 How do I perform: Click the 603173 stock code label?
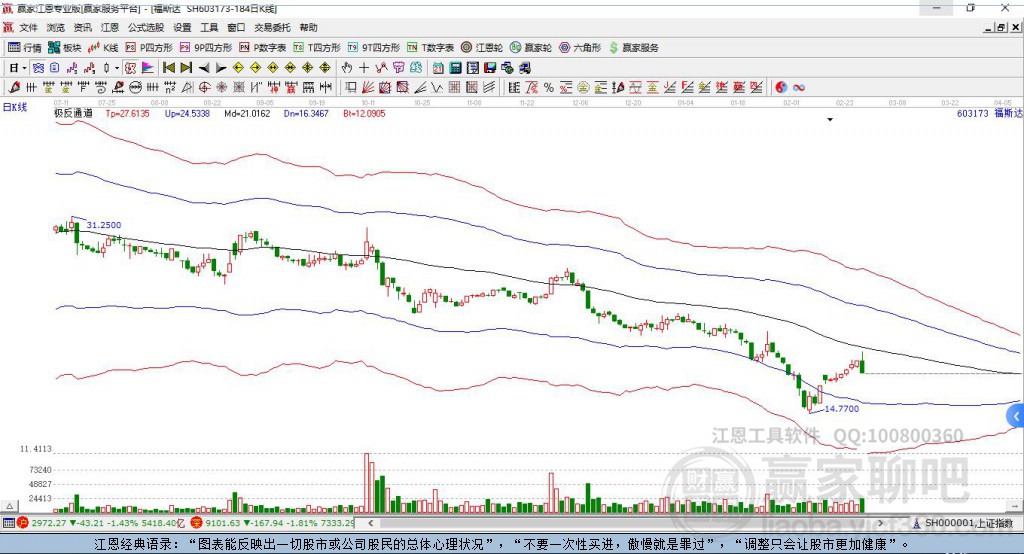972,114
